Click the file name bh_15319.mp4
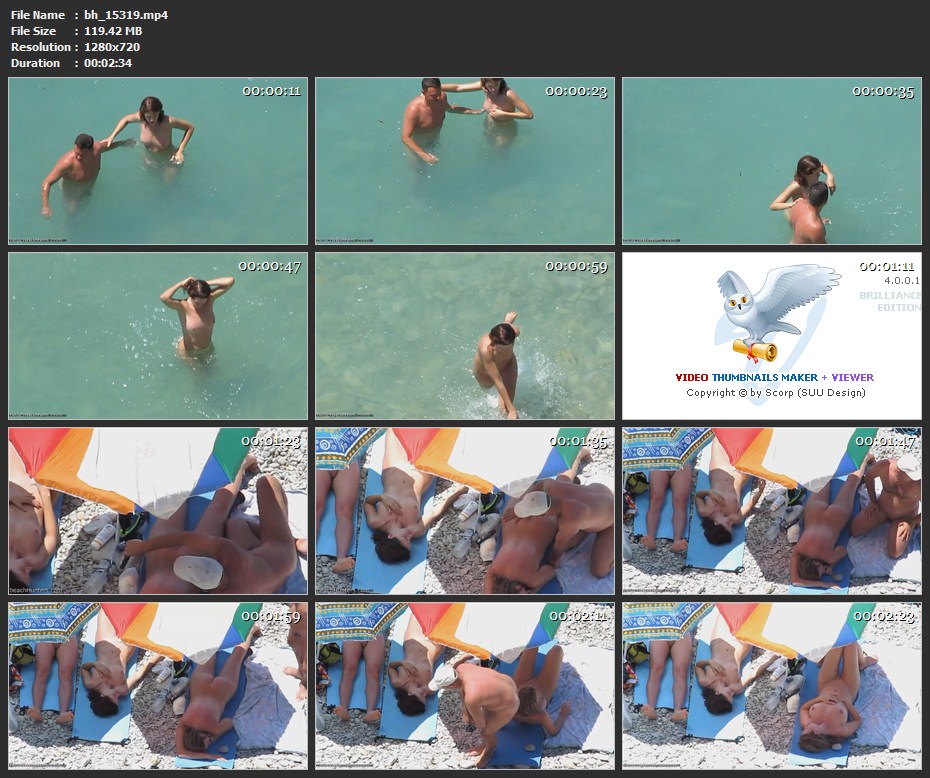The image size is (930, 778). pyautogui.click(x=126, y=15)
